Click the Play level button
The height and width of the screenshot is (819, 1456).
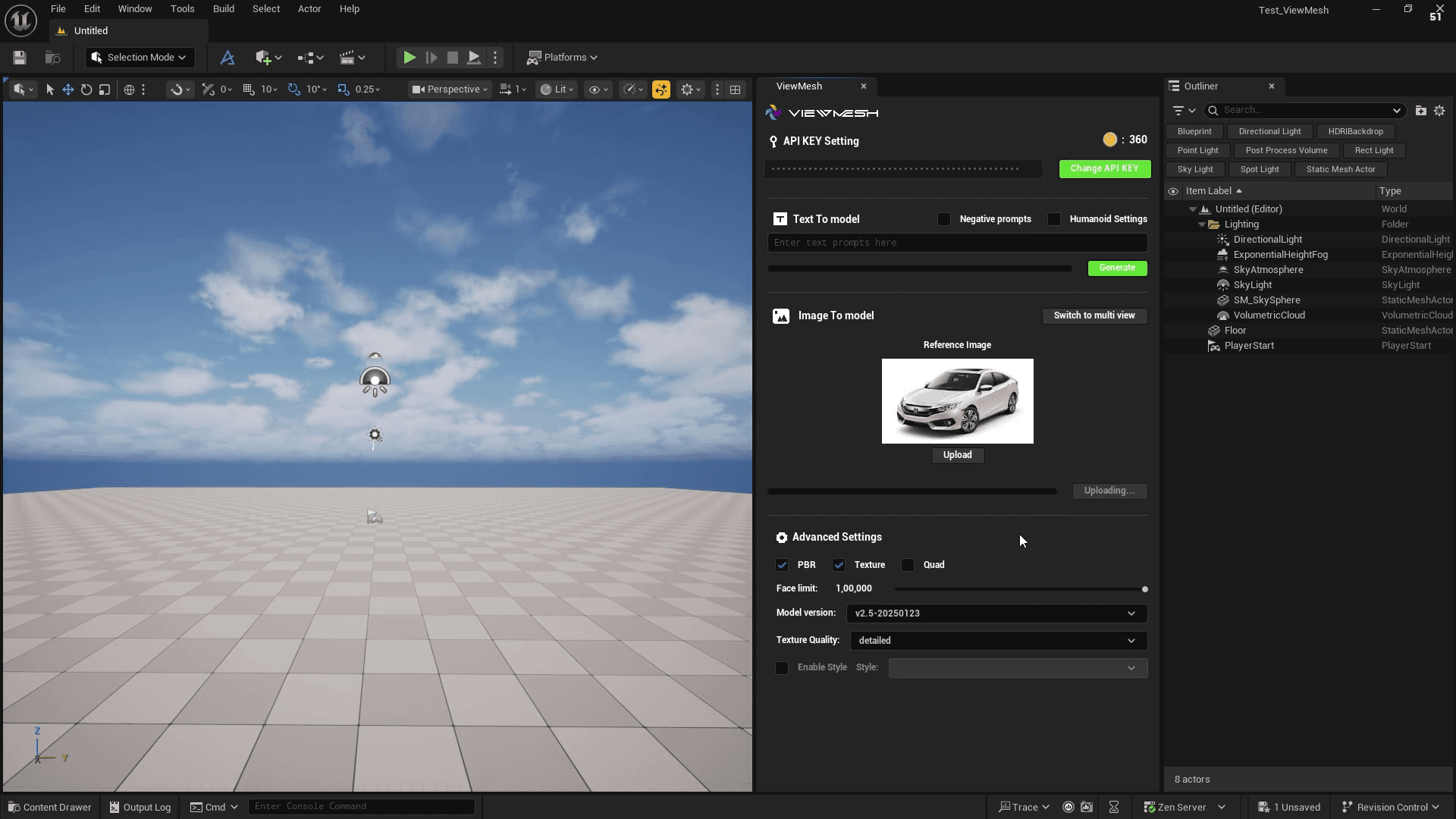pos(409,58)
